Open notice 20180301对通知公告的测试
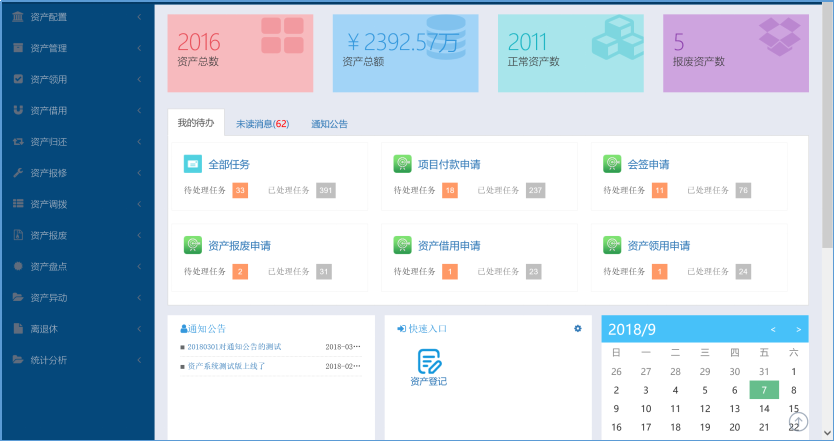 click(234, 347)
